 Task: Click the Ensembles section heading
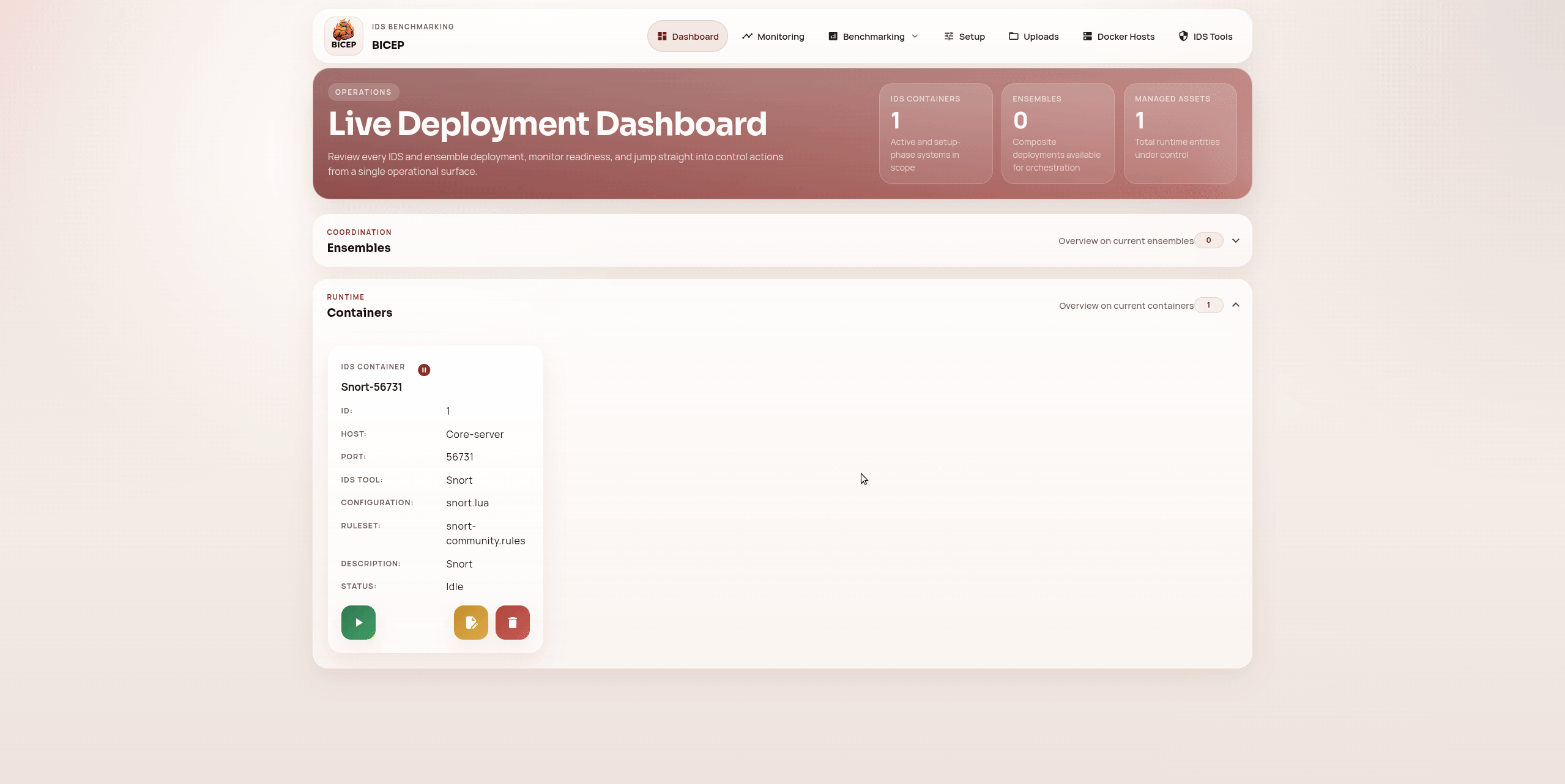pyautogui.click(x=359, y=248)
